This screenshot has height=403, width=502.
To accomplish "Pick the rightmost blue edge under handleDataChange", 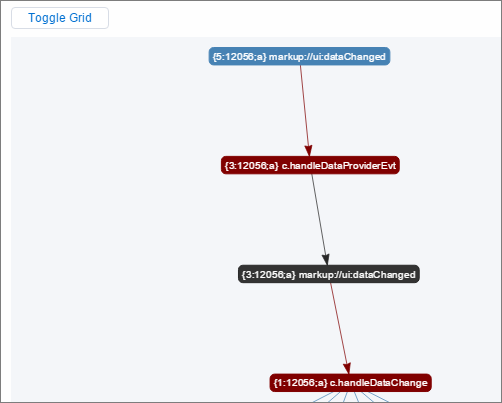I will pyautogui.click(x=379, y=397).
